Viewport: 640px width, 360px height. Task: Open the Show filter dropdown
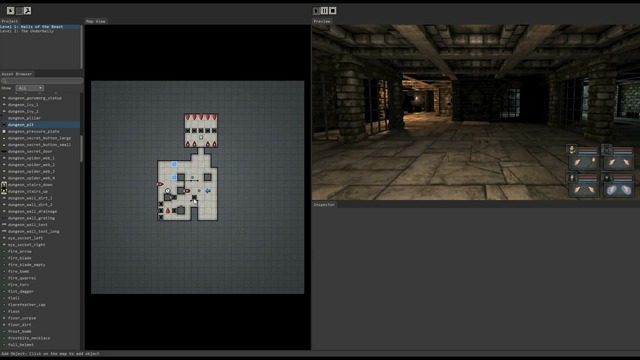[x=29, y=88]
